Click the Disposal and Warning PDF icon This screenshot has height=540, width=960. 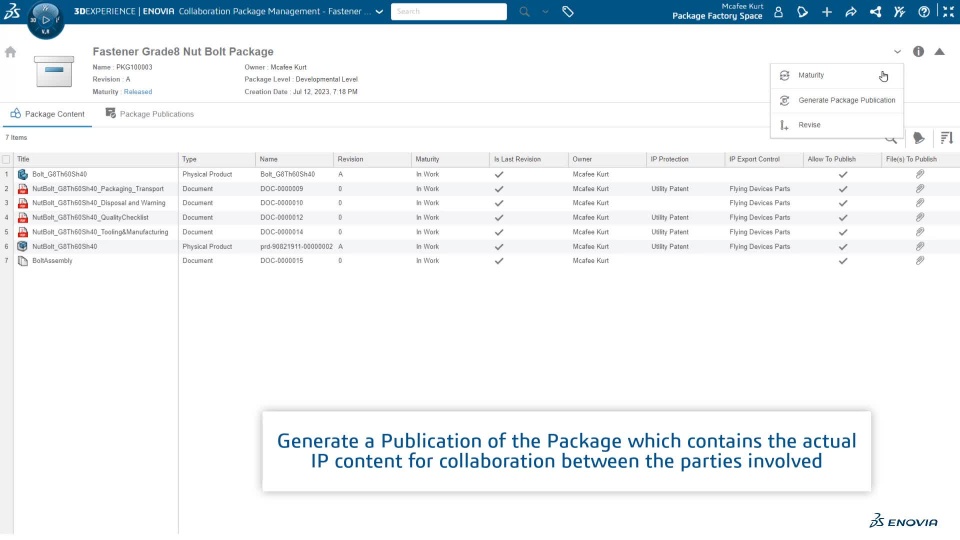coord(23,203)
